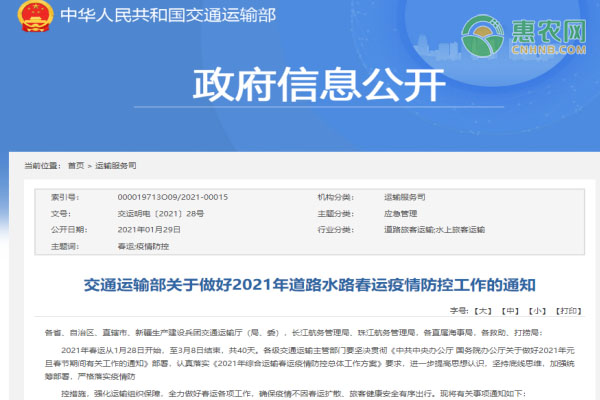600x400 pixels.
Task: Click the 行业分类 label
Action: (336, 230)
